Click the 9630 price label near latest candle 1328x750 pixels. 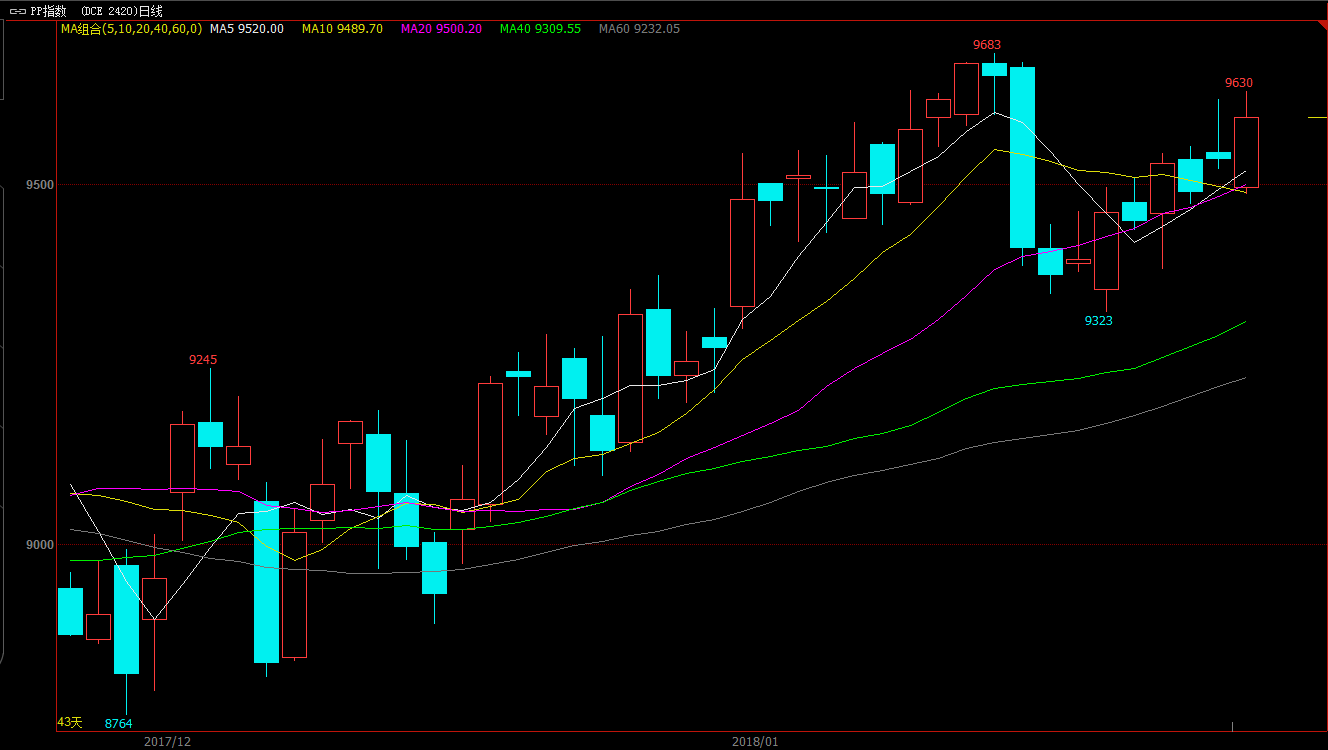pyautogui.click(x=1239, y=83)
